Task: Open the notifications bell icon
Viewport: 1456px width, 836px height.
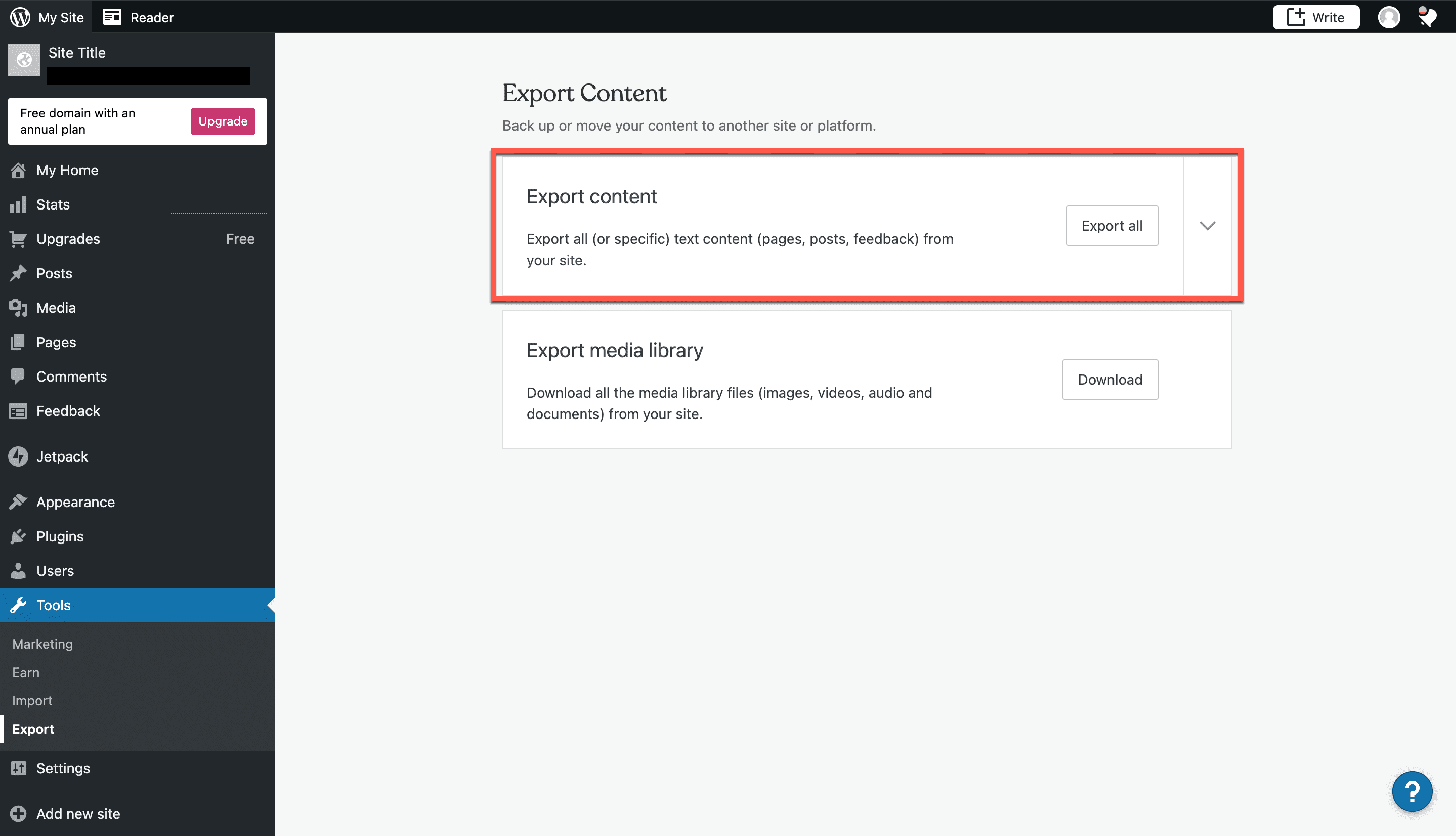Action: point(1426,17)
